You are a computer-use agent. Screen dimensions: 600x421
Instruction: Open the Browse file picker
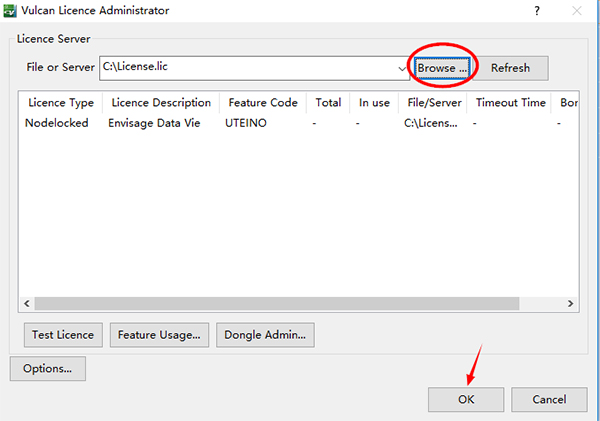442,68
